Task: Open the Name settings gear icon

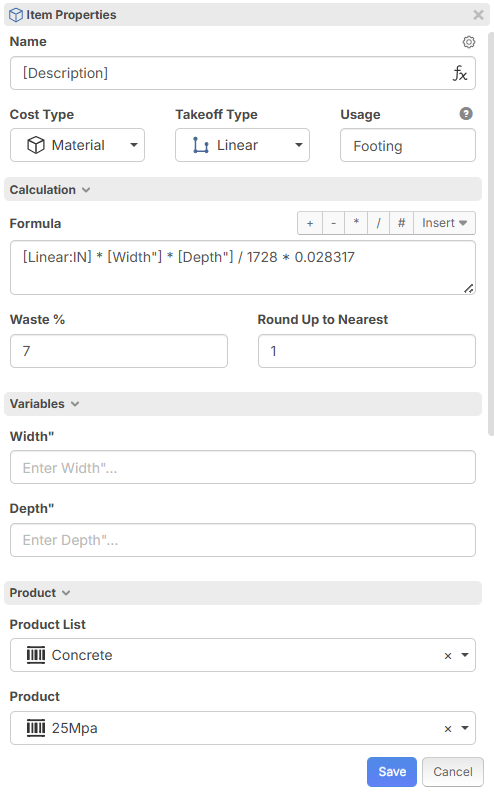Action: [469, 42]
